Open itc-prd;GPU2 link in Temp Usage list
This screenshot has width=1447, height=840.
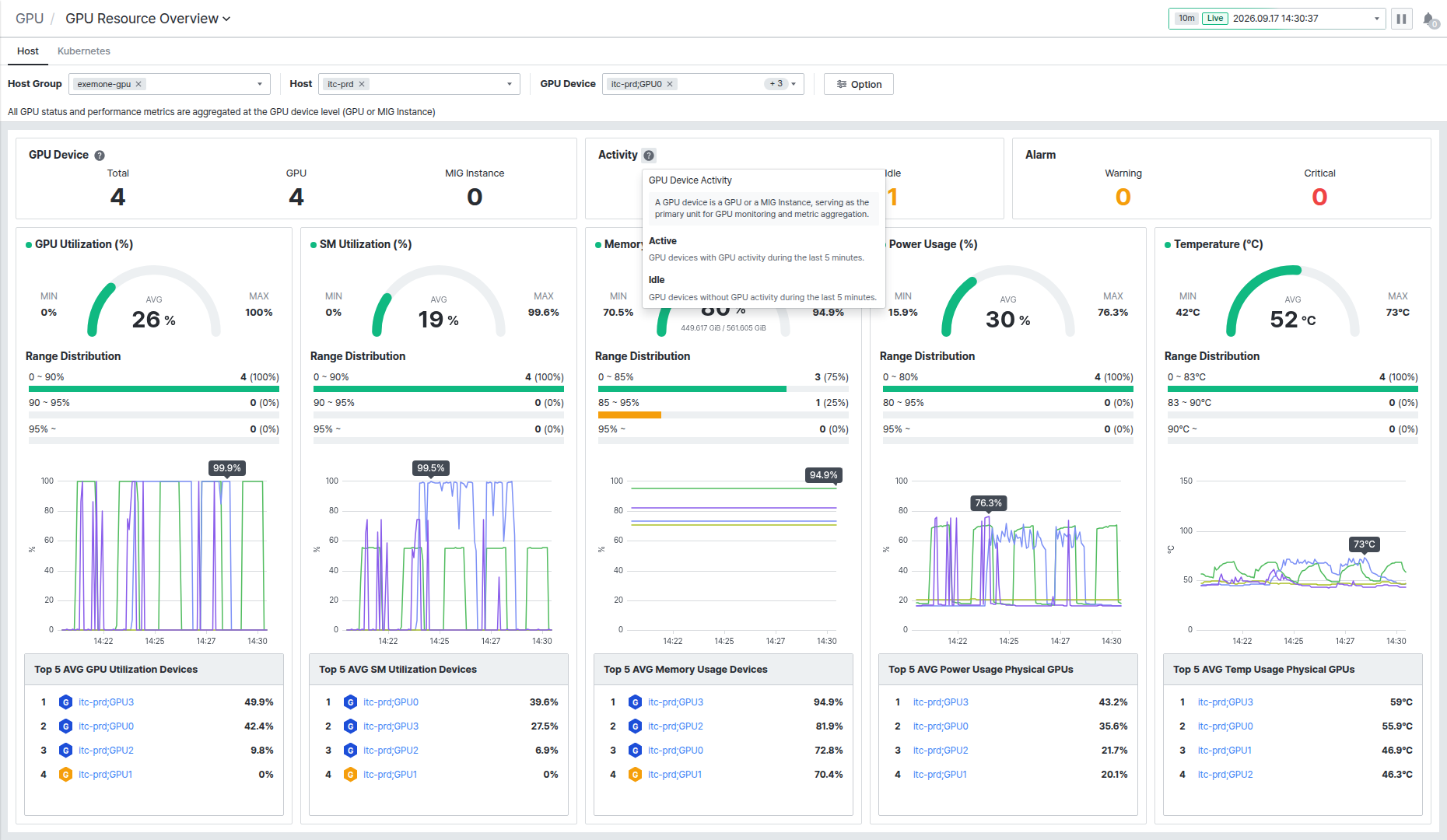(x=1225, y=775)
